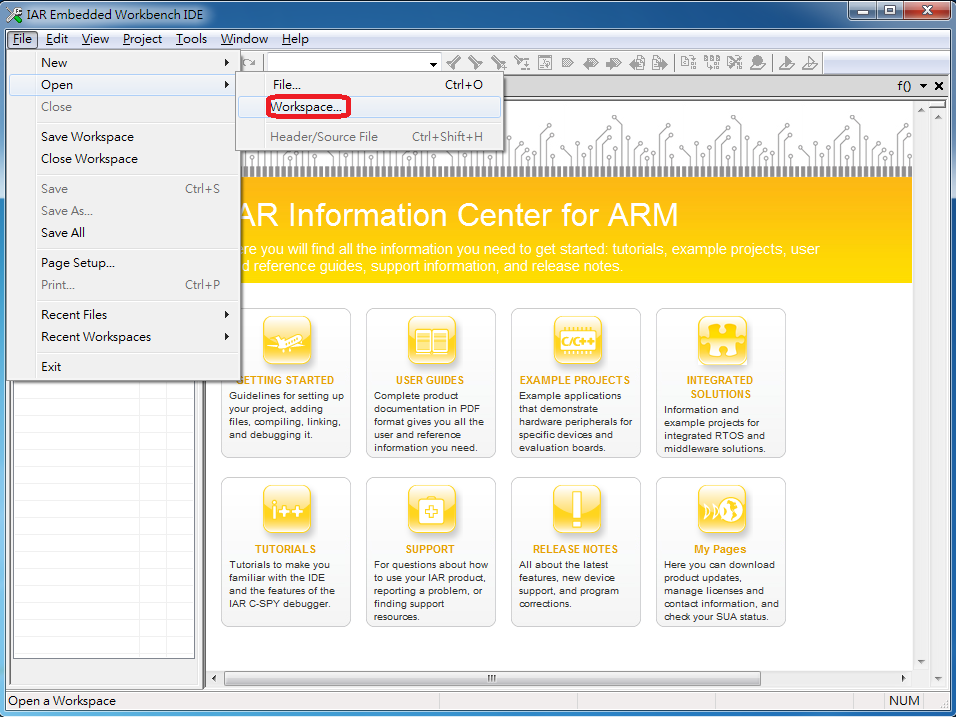This screenshot has height=717, width=956.
Task: Click the IAR app icon in title bar
Action: point(14,14)
